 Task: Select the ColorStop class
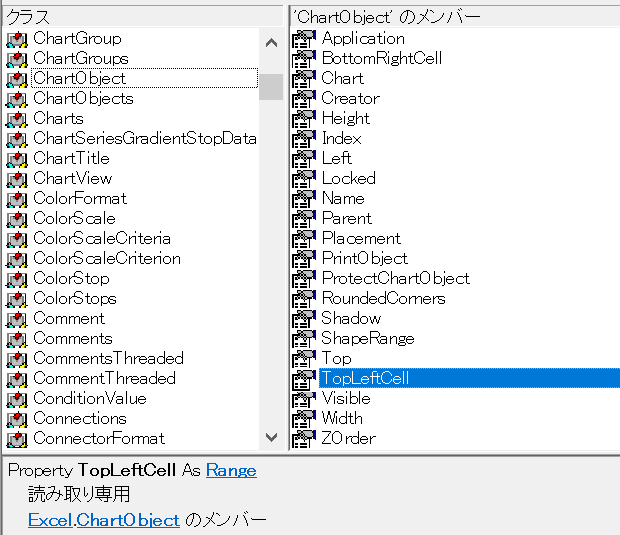click(71, 279)
